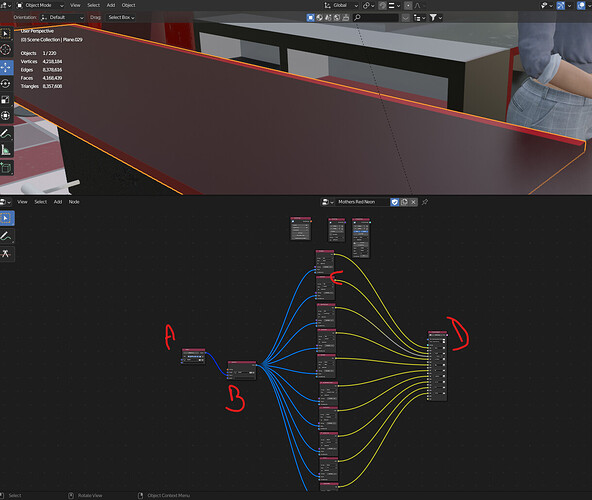The width and height of the screenshot is (592, 500).
Task: Activate the viewport Annotate tool
Action: pyautogui.click(x=6, y=134)
